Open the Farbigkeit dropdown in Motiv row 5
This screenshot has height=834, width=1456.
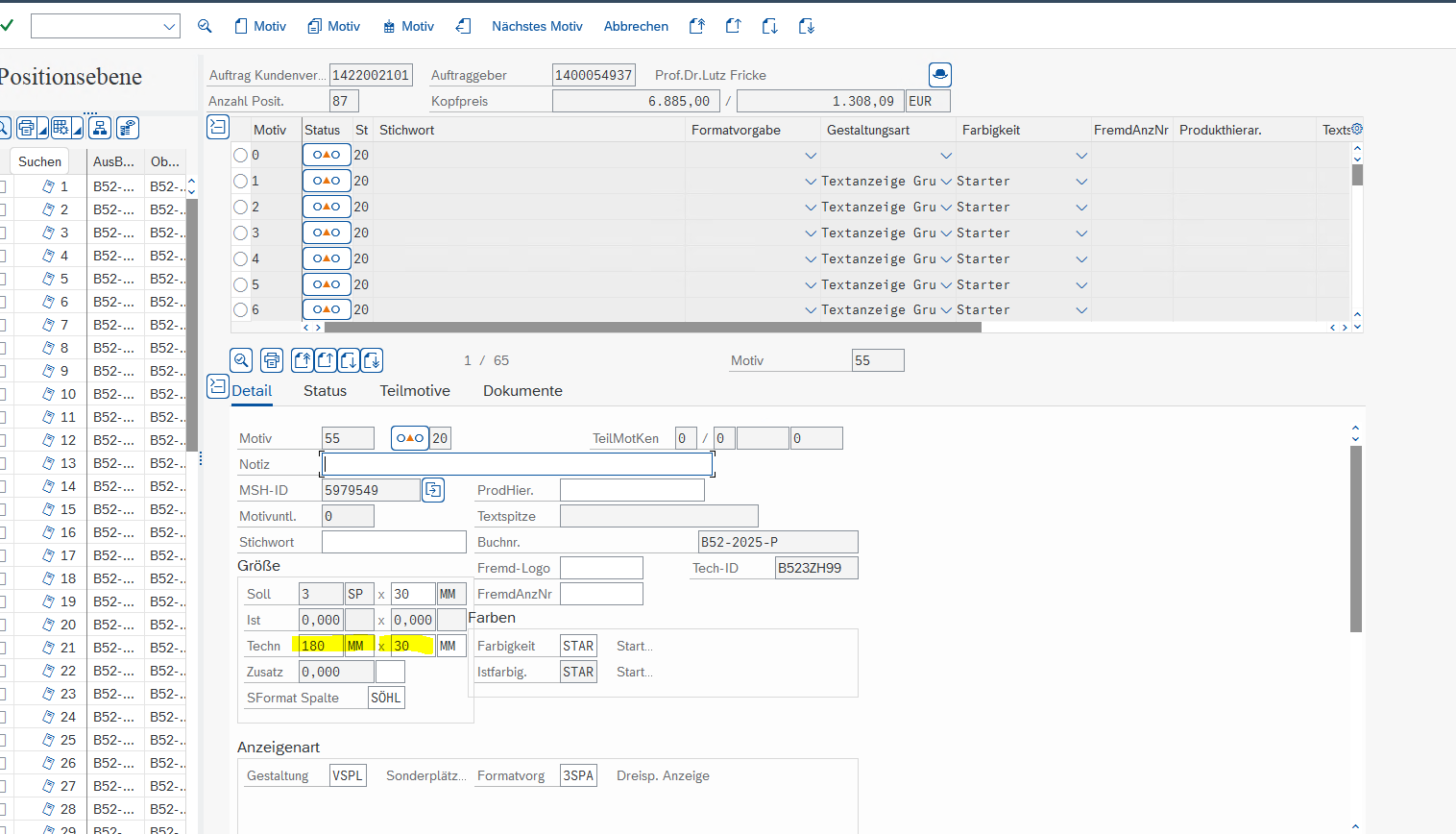tap(1081, 285)
